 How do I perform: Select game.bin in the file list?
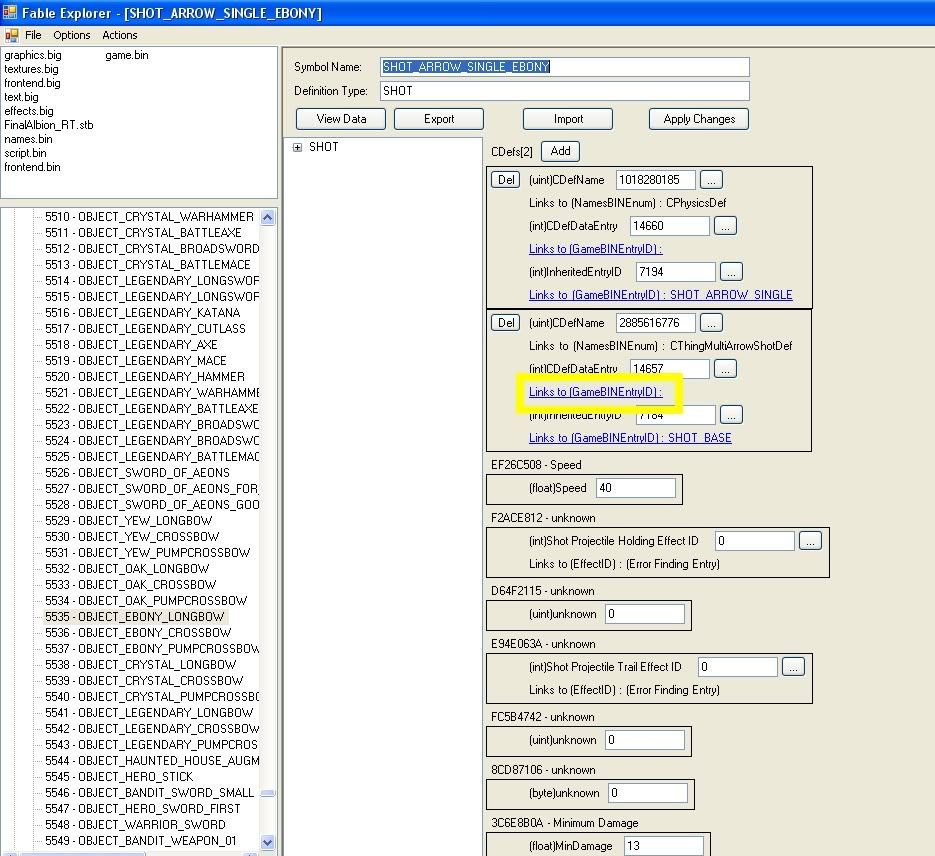coord(126,55)
